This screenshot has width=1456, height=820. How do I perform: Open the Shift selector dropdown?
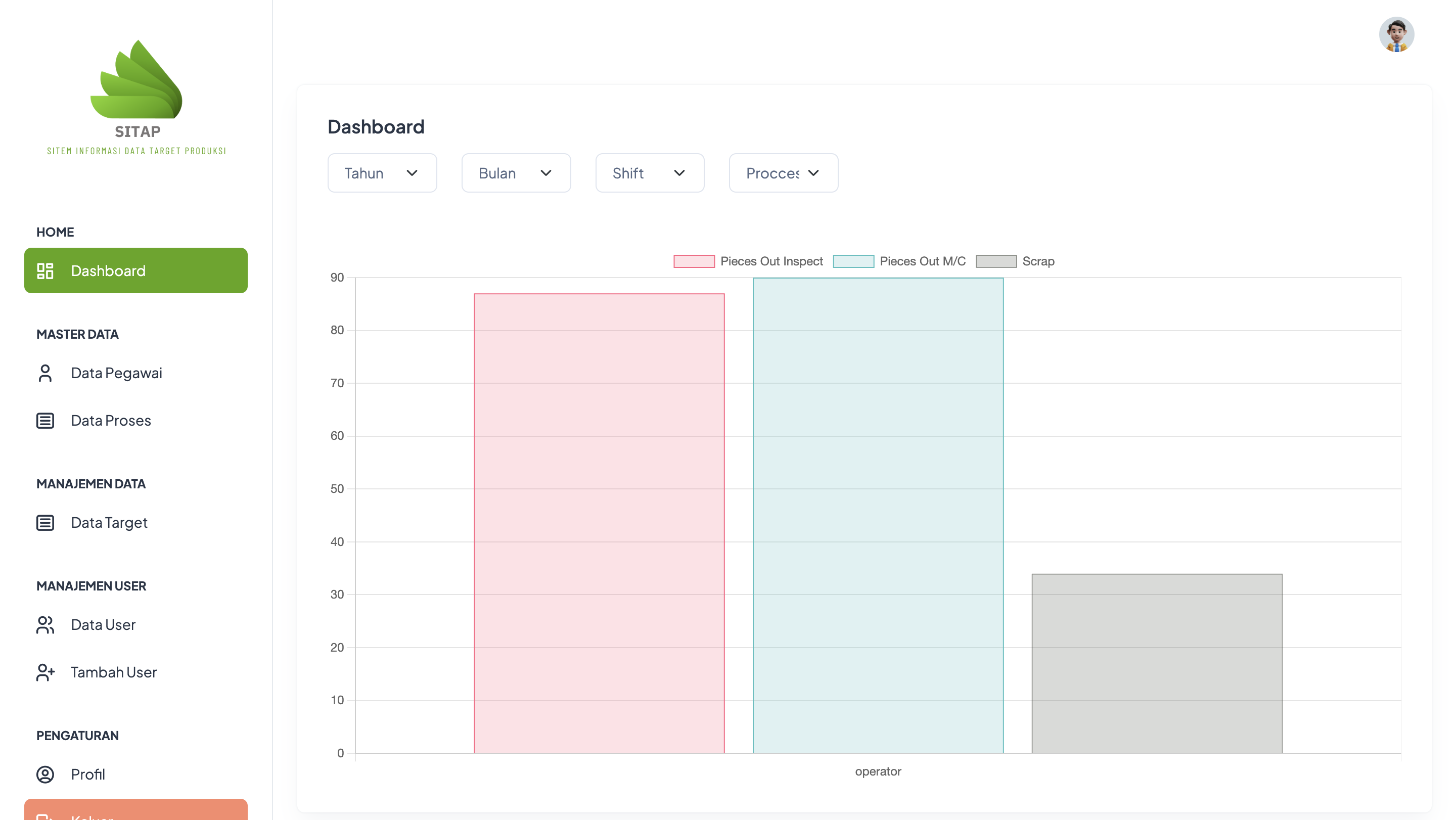point(650,173)
